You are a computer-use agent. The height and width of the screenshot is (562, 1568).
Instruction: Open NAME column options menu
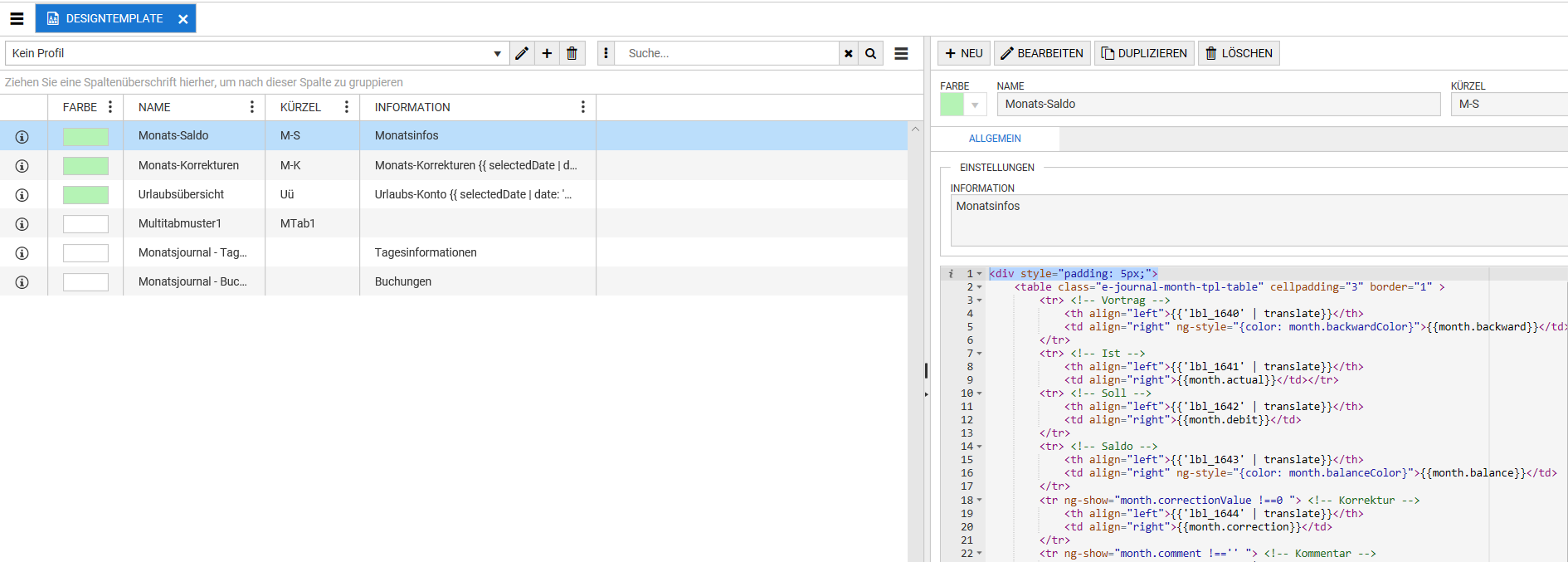[252, 107]
